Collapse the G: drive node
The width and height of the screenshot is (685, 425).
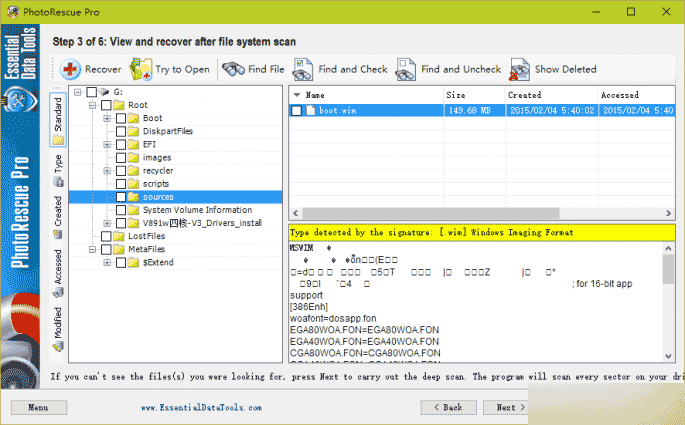click(78, 92)
